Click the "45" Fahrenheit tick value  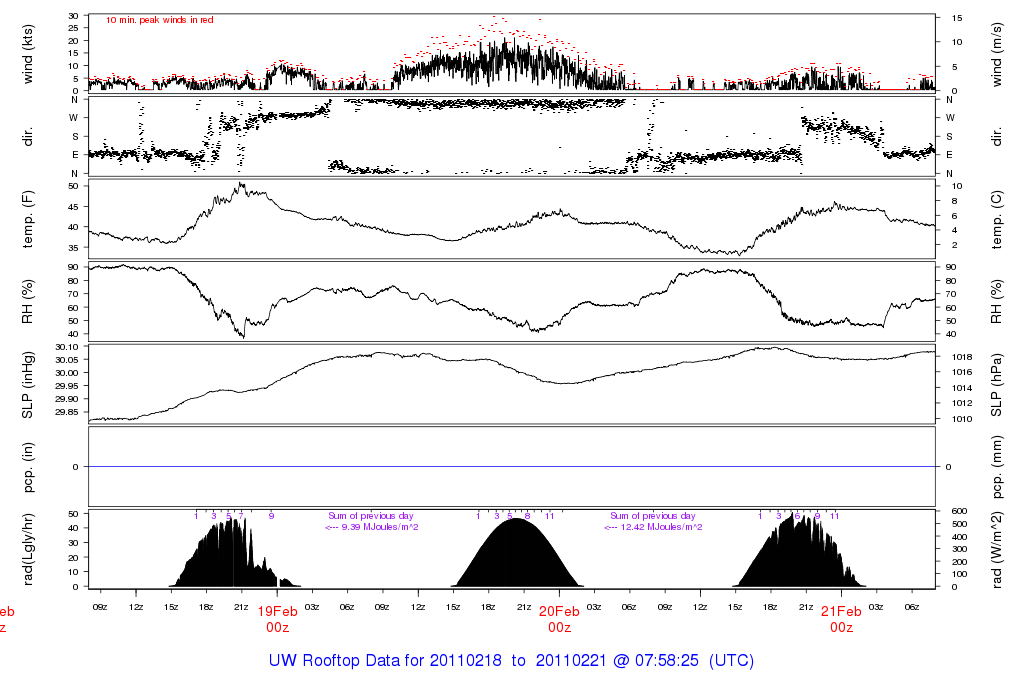(x=73, y=206)
